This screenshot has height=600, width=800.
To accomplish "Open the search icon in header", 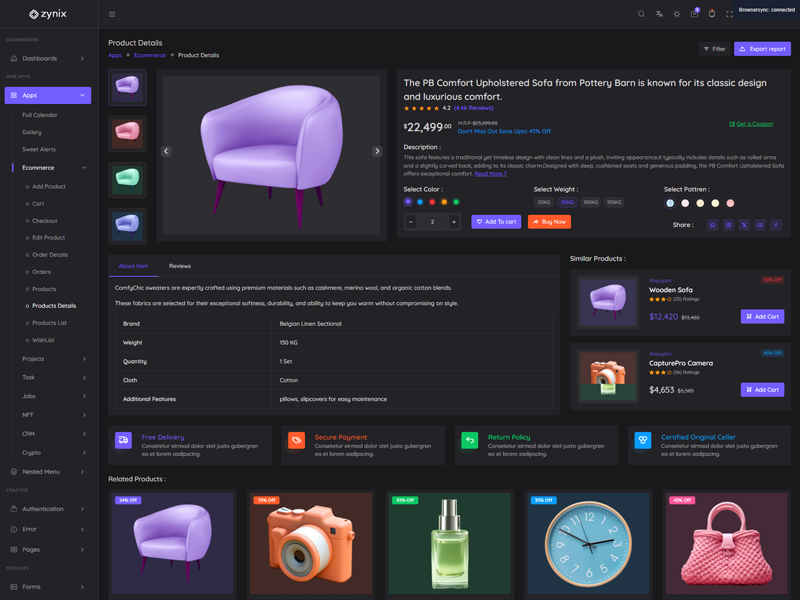I will pyautogui.click(x=641, y=14).
